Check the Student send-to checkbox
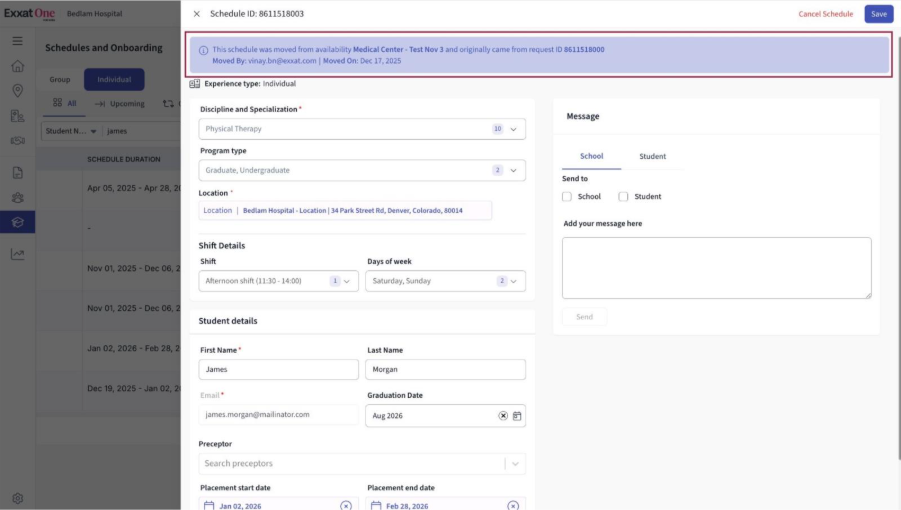This screenshot has width=901, height=510. pyautogui.click(x=623, y=196)
